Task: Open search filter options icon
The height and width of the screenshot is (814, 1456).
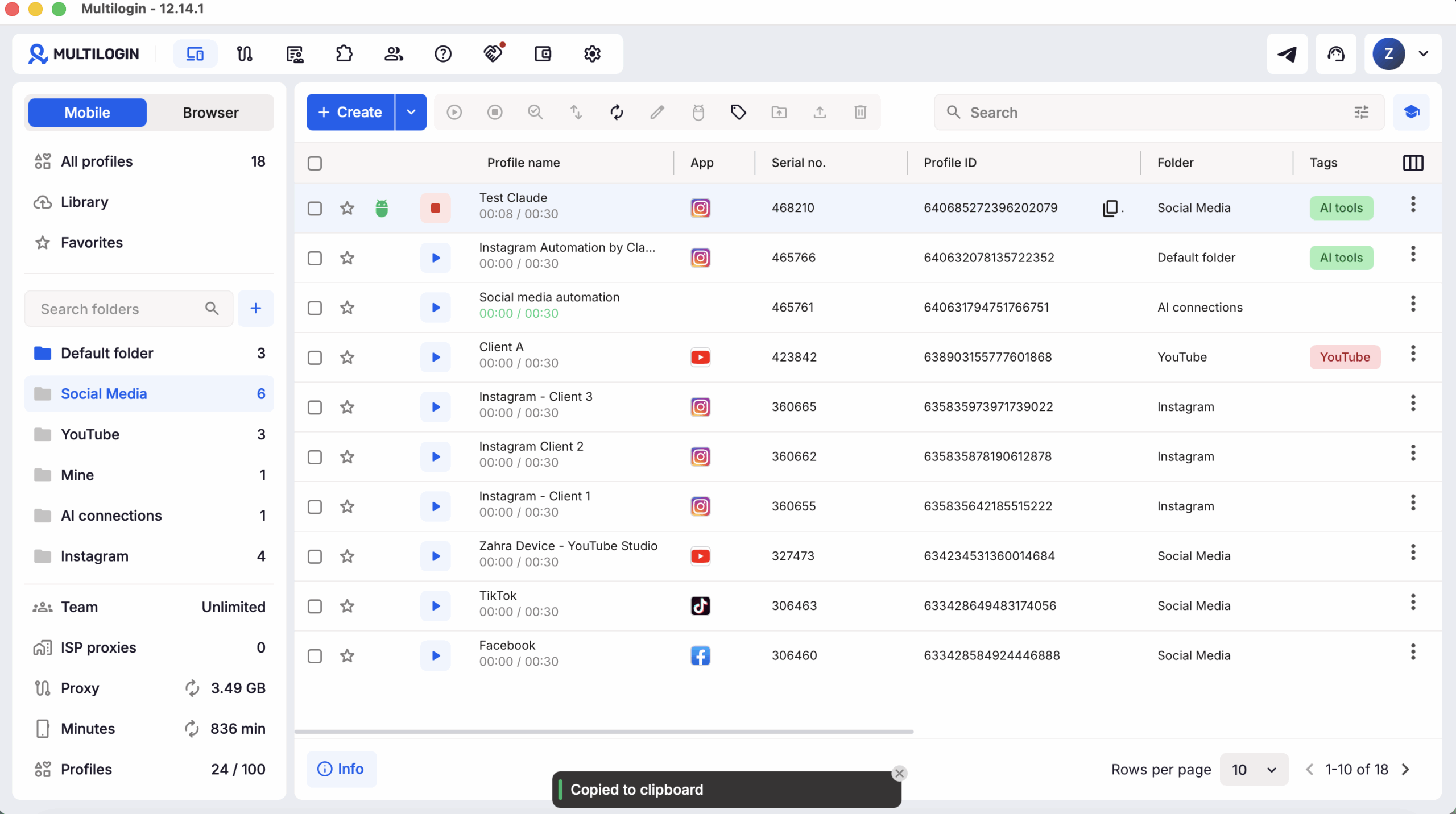Action: point(1361,112)
